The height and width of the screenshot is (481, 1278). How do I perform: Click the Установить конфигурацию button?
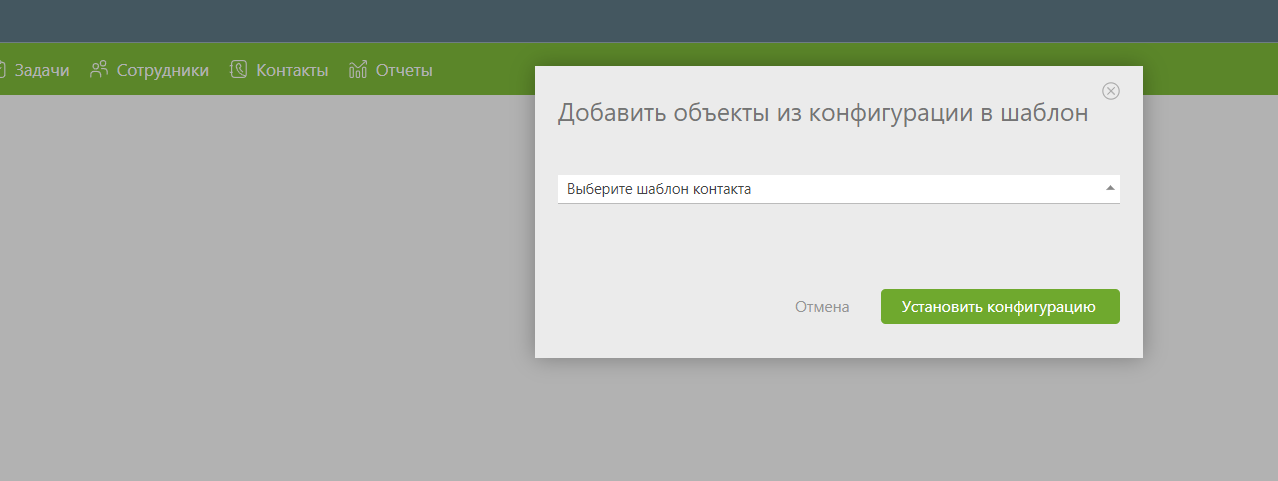tap(1000, 307)
